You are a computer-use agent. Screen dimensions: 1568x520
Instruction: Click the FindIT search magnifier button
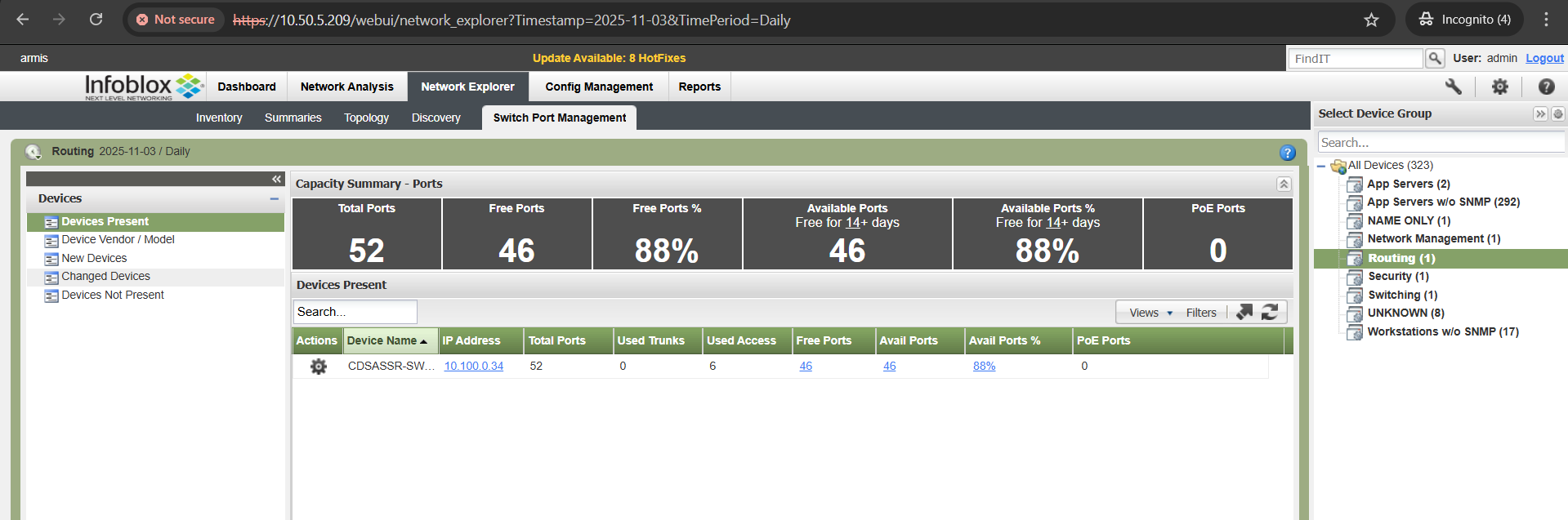1435,58
